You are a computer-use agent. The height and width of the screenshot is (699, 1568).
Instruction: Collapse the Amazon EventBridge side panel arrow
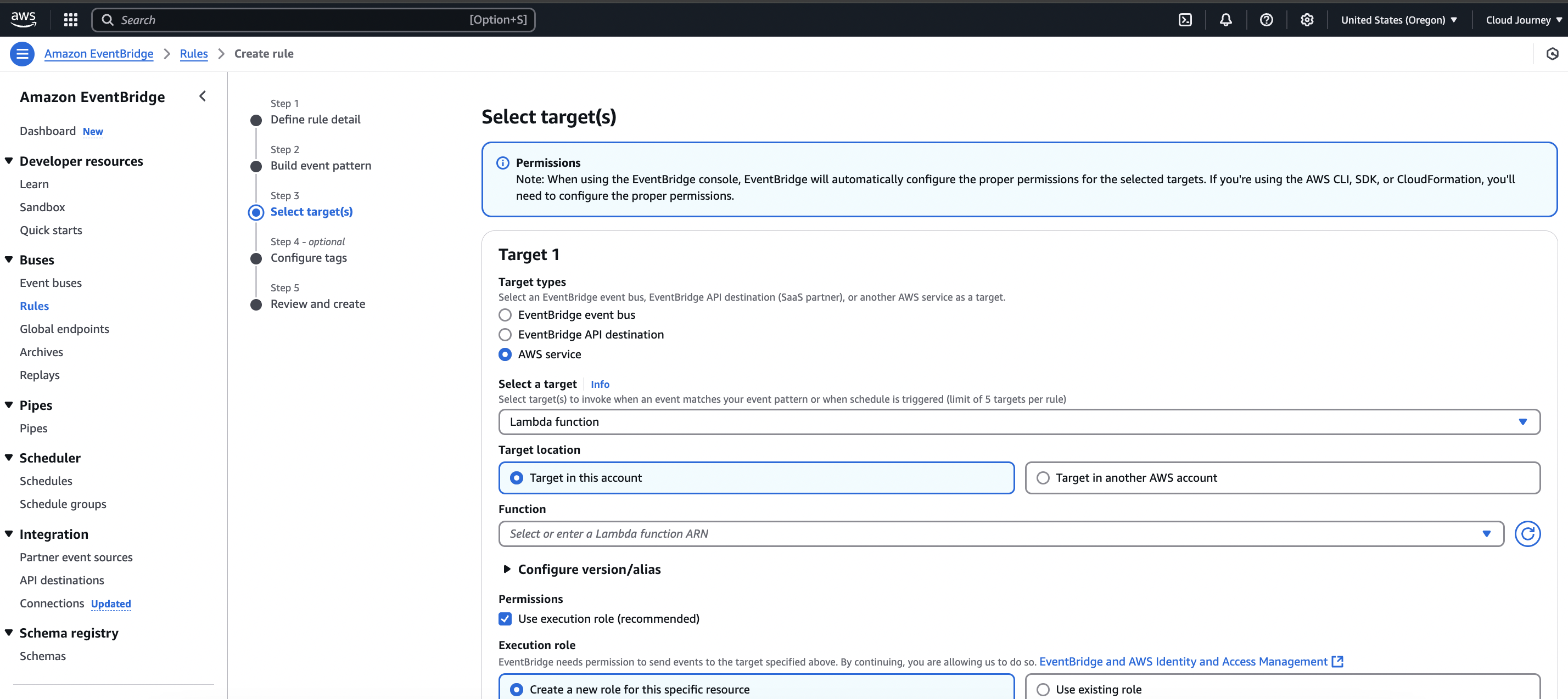click(x=203, y=96)
